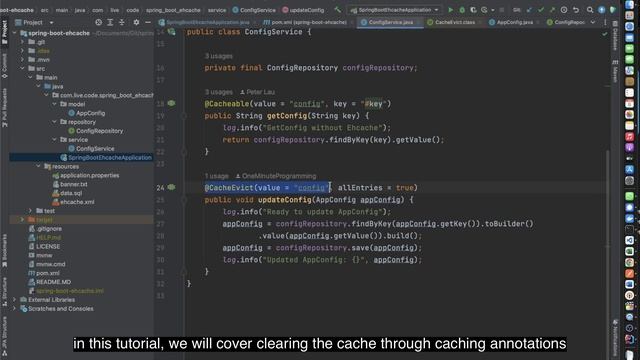Click the gutter bean icon beside class ConfigService
The height and width of the screenshot is (360, 640).
coord(171,31)
